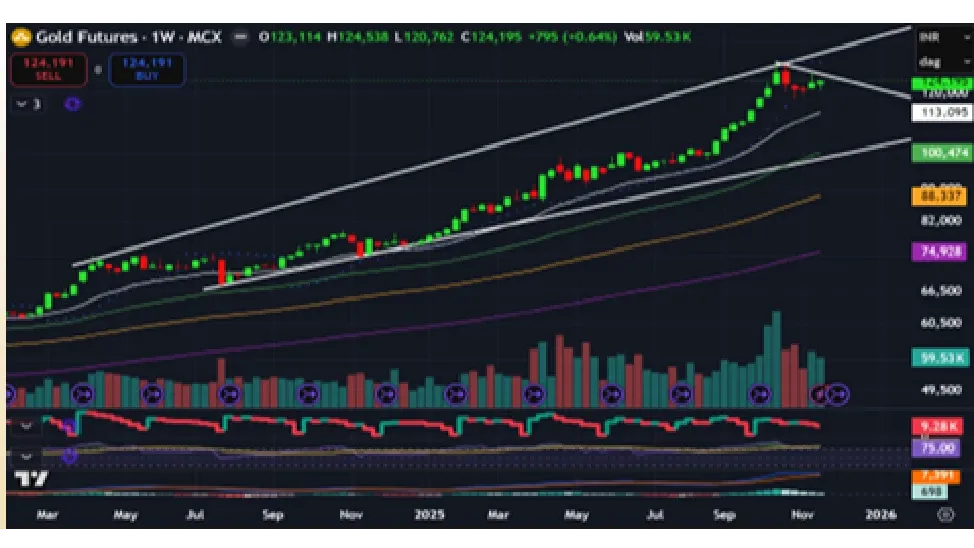Open the dag unit dropdown

944,62
